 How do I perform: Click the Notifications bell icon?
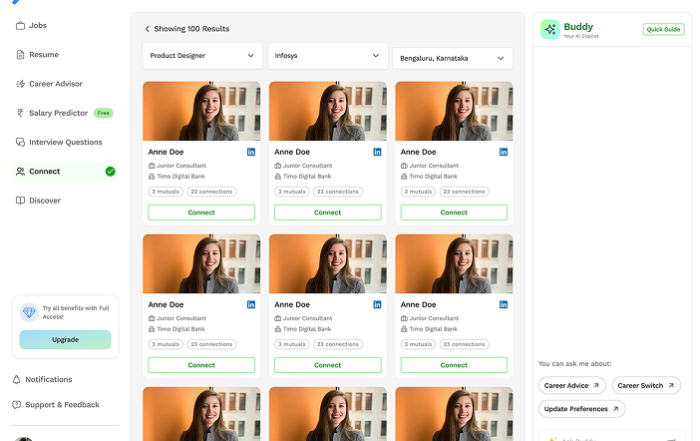click(x=17, y=379)
